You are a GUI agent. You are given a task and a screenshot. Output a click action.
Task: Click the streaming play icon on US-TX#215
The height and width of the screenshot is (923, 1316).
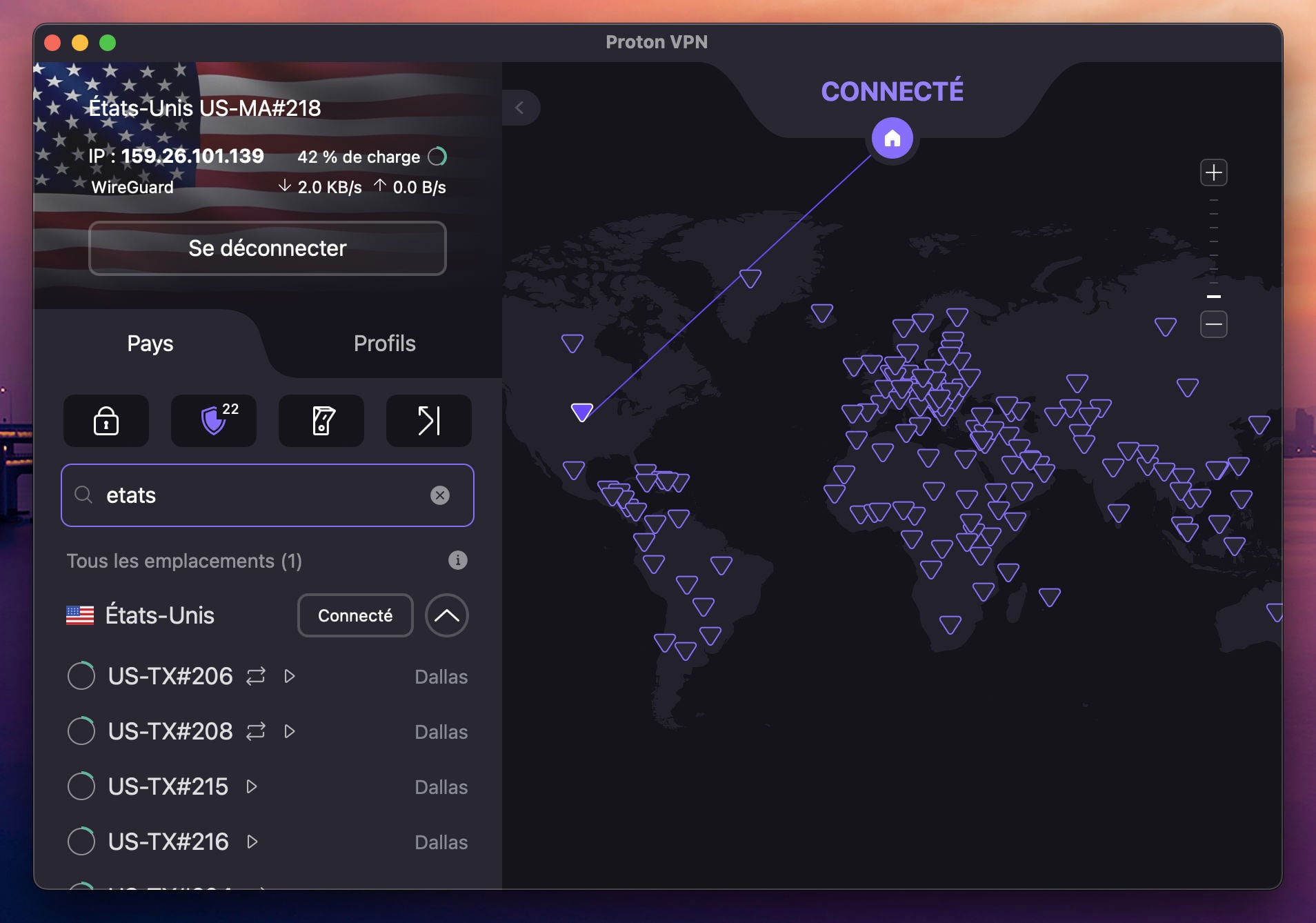(252, 786)
